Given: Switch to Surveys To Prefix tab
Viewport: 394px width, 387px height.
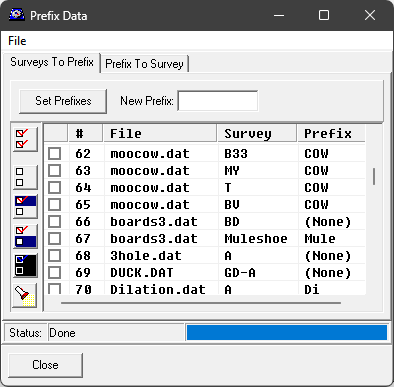Looking at the screenshot, I should [52, 62].
